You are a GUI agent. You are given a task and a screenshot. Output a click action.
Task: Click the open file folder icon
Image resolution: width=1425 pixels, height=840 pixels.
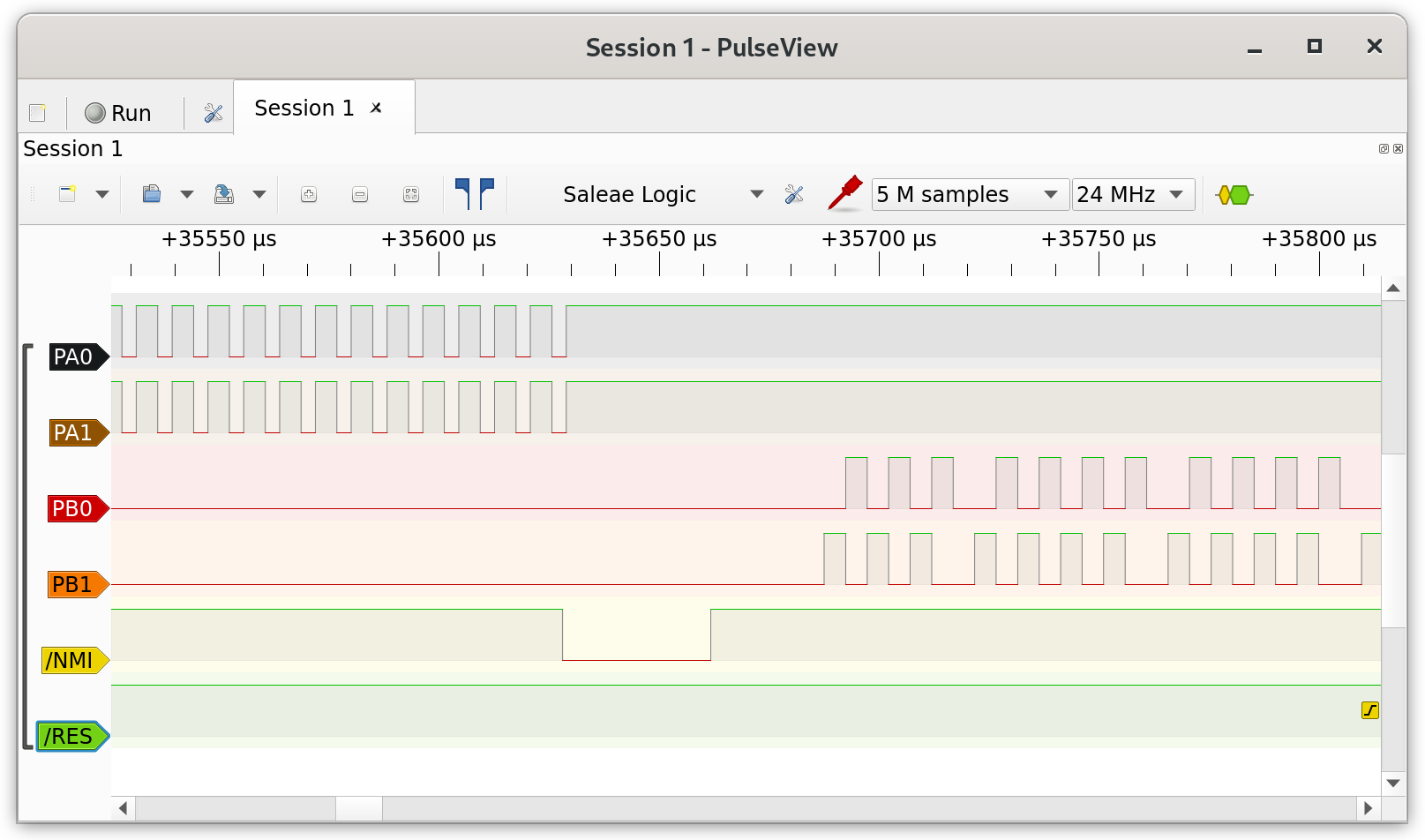[152, 194]
